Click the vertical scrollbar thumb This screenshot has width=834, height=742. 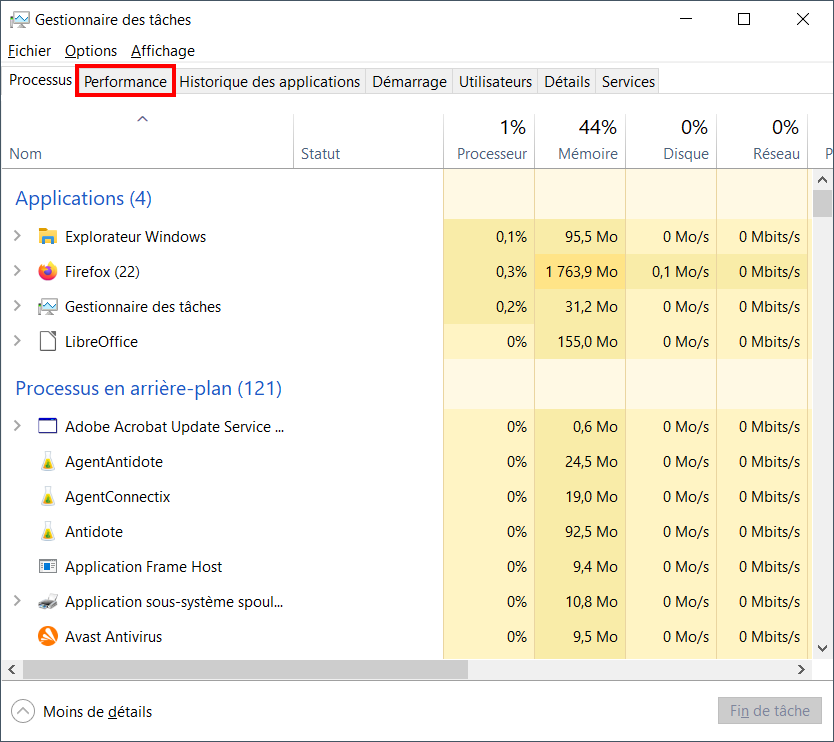coord(822,203)
